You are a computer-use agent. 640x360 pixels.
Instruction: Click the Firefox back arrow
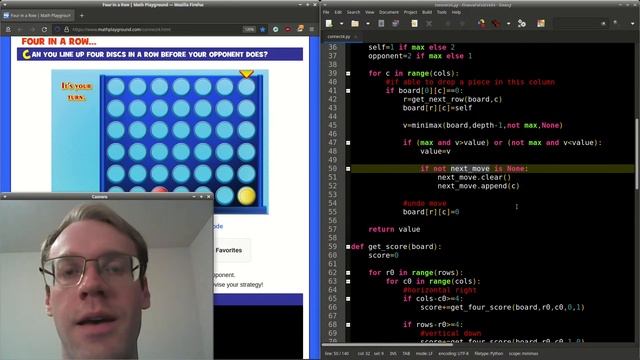(20, 29)
